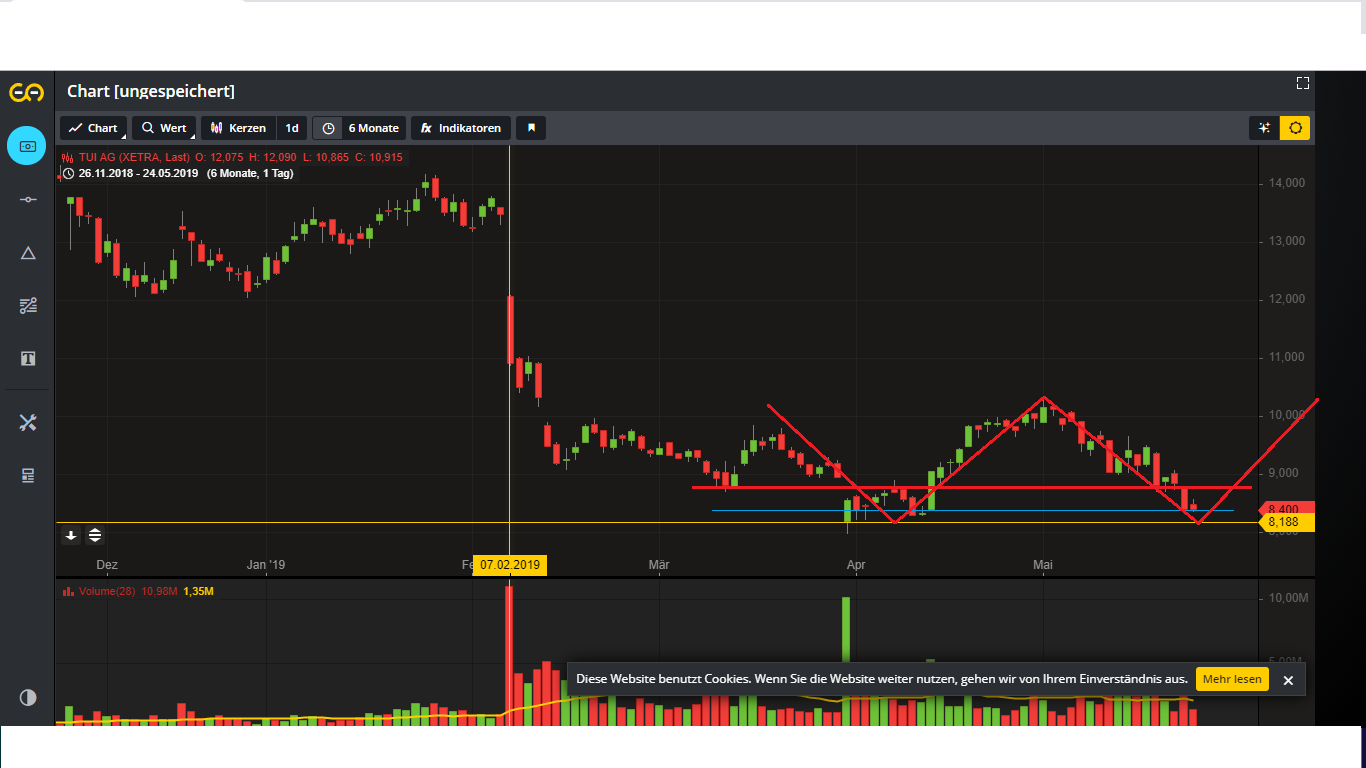Click the down arrow button above Dez
This screenshot has width=1366, height=768.
(71, 535)
